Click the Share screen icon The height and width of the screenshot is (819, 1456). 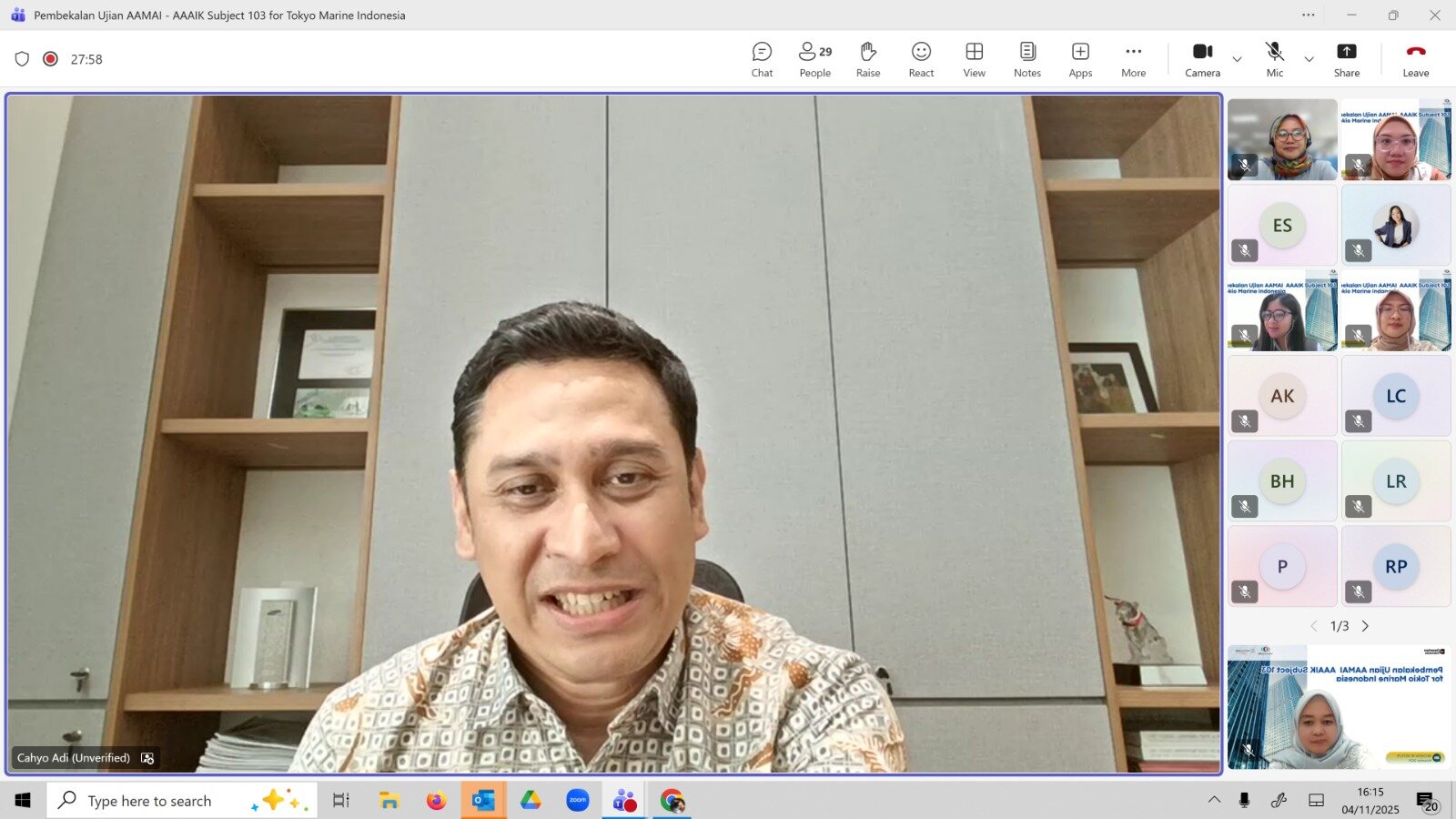click(1346, 60)
